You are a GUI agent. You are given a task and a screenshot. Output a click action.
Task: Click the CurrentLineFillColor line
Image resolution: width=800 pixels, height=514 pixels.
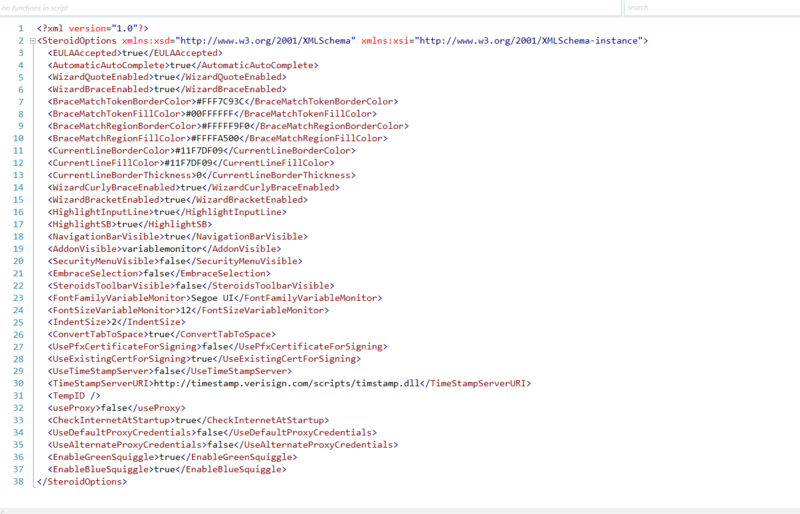pyautogui.click(x=191, y=163)
